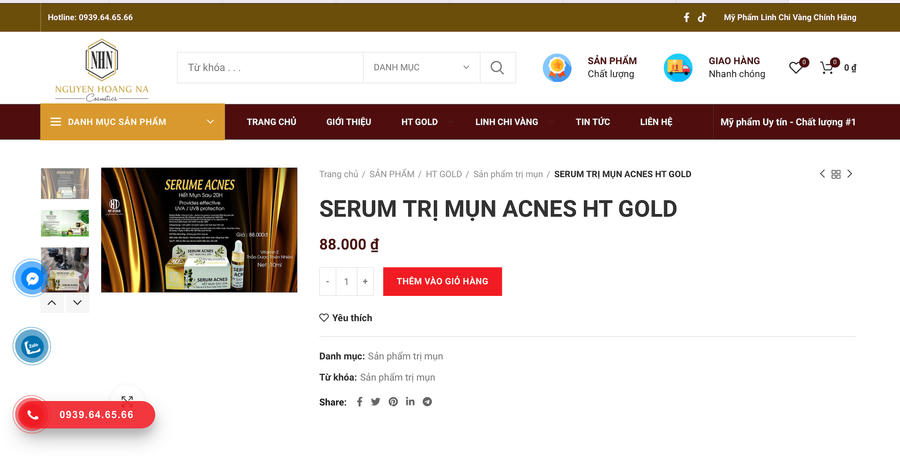The width and height of the screenshot is (900, 456).
Task: Open the wishlist heart icon in header
Action: (x=796, y=67)
